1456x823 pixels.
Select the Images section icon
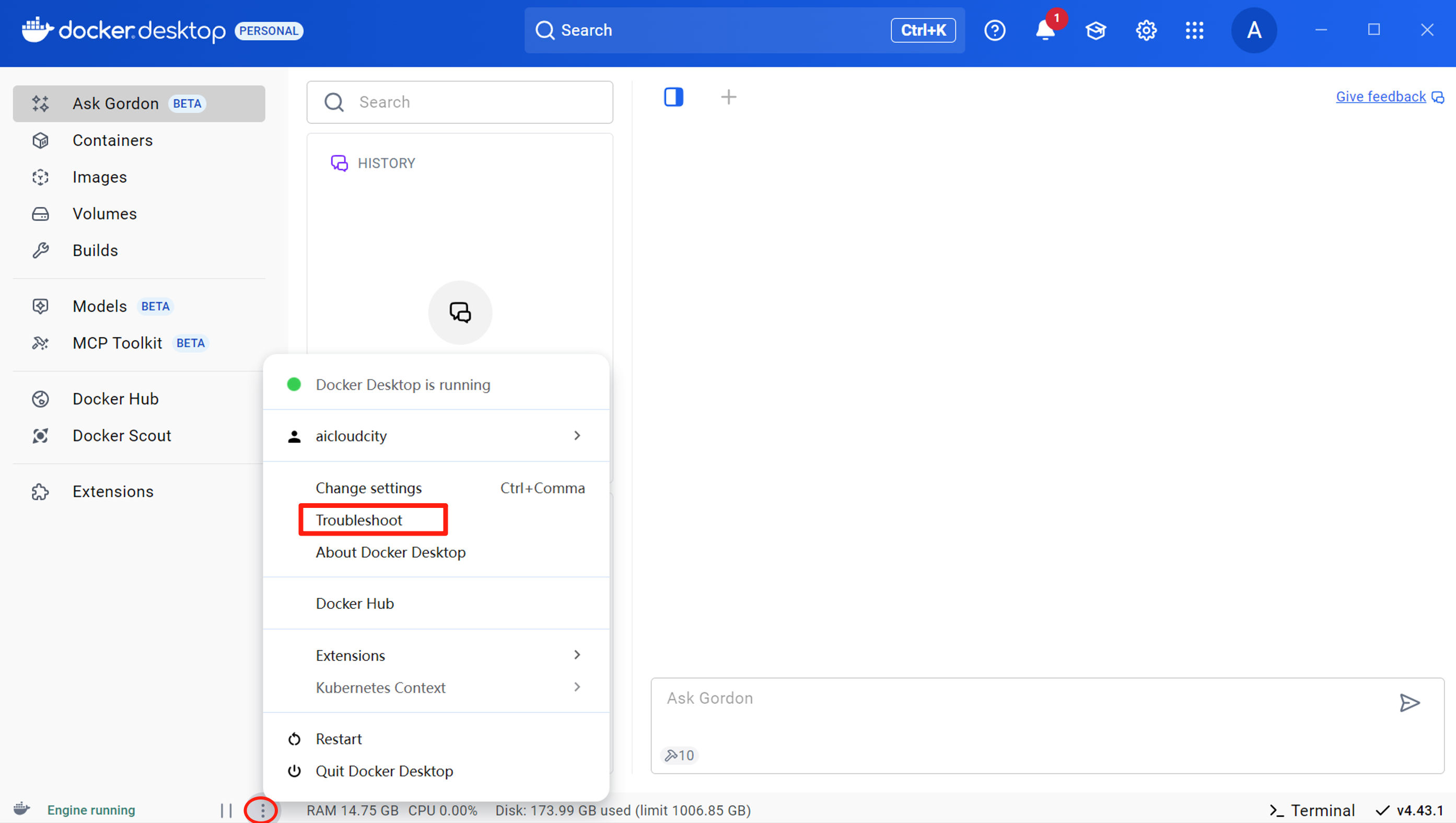click(x=40, y=177)
